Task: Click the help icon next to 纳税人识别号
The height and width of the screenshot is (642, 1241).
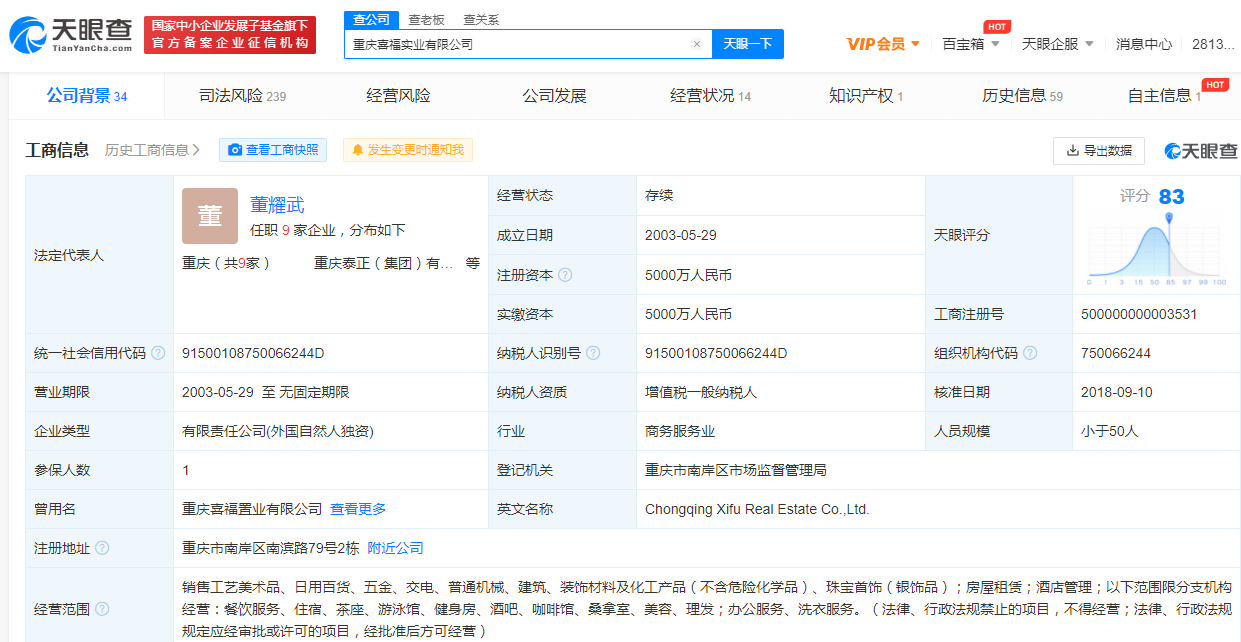Action: [594, 353]
